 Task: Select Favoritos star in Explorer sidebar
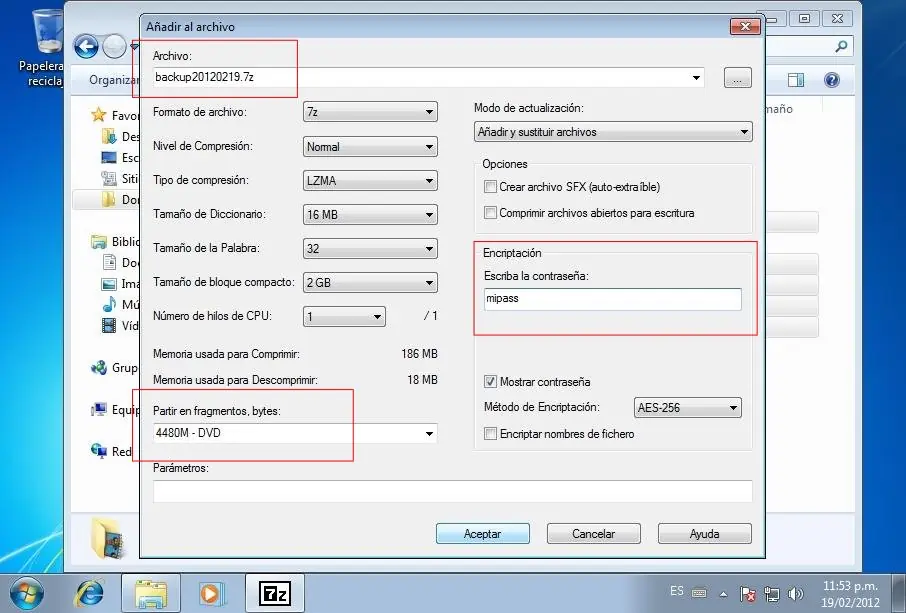[x=99, y=115]
